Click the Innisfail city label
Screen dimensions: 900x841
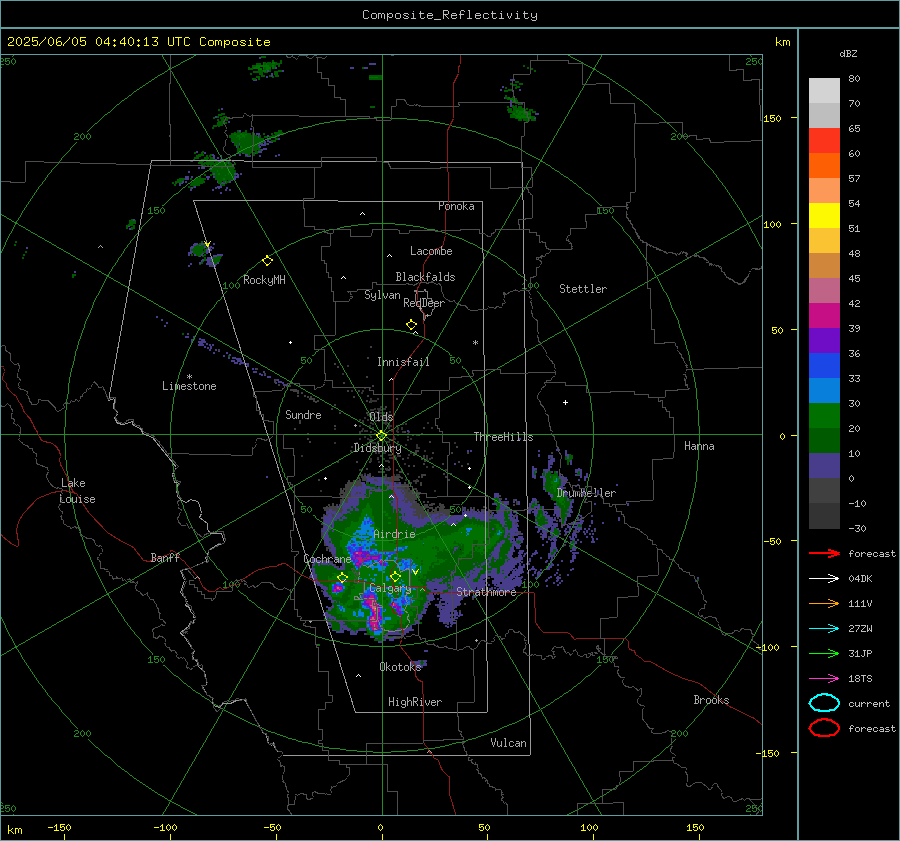[403, 362]
